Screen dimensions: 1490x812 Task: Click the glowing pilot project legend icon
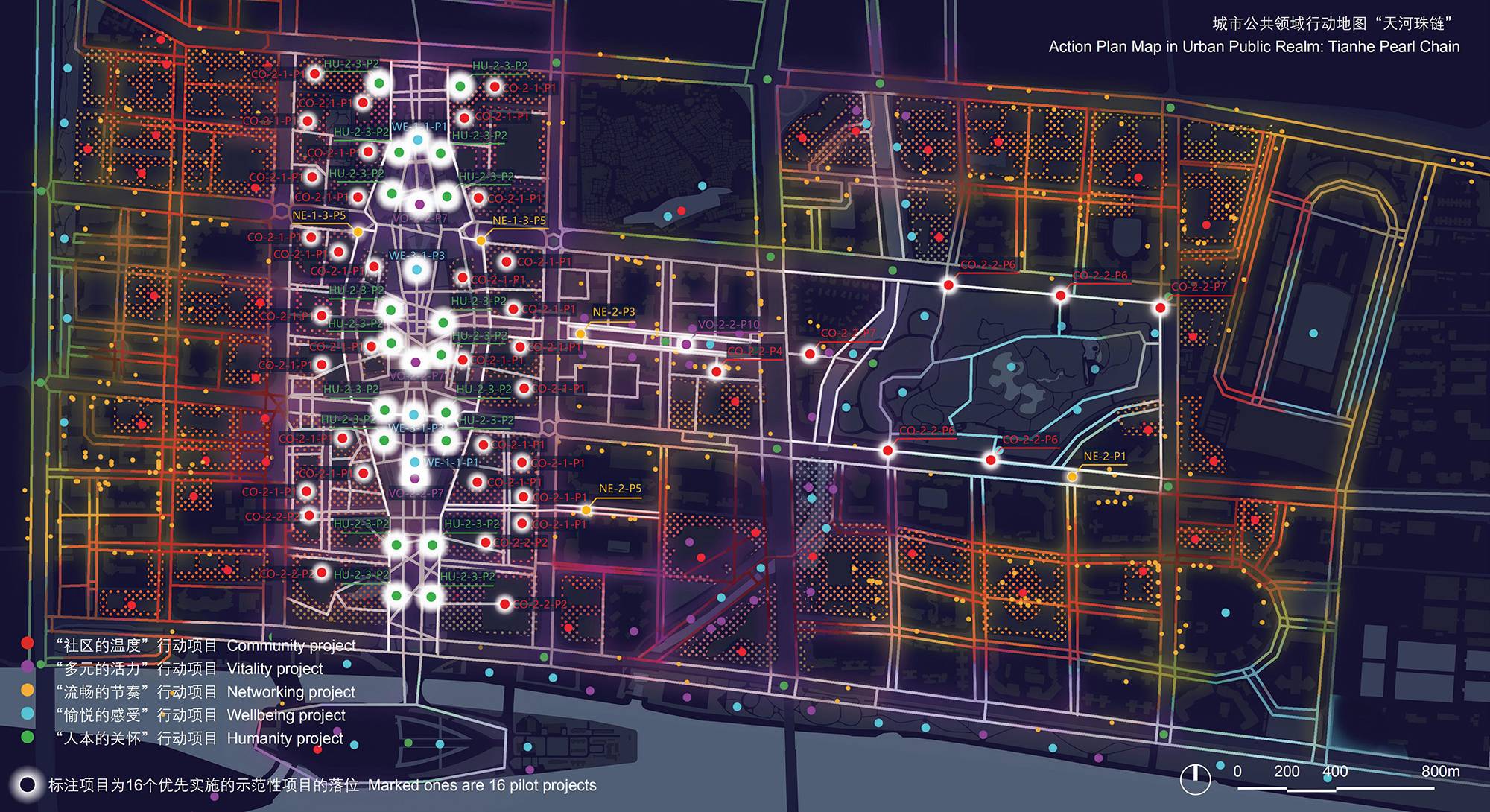[28, 785]
